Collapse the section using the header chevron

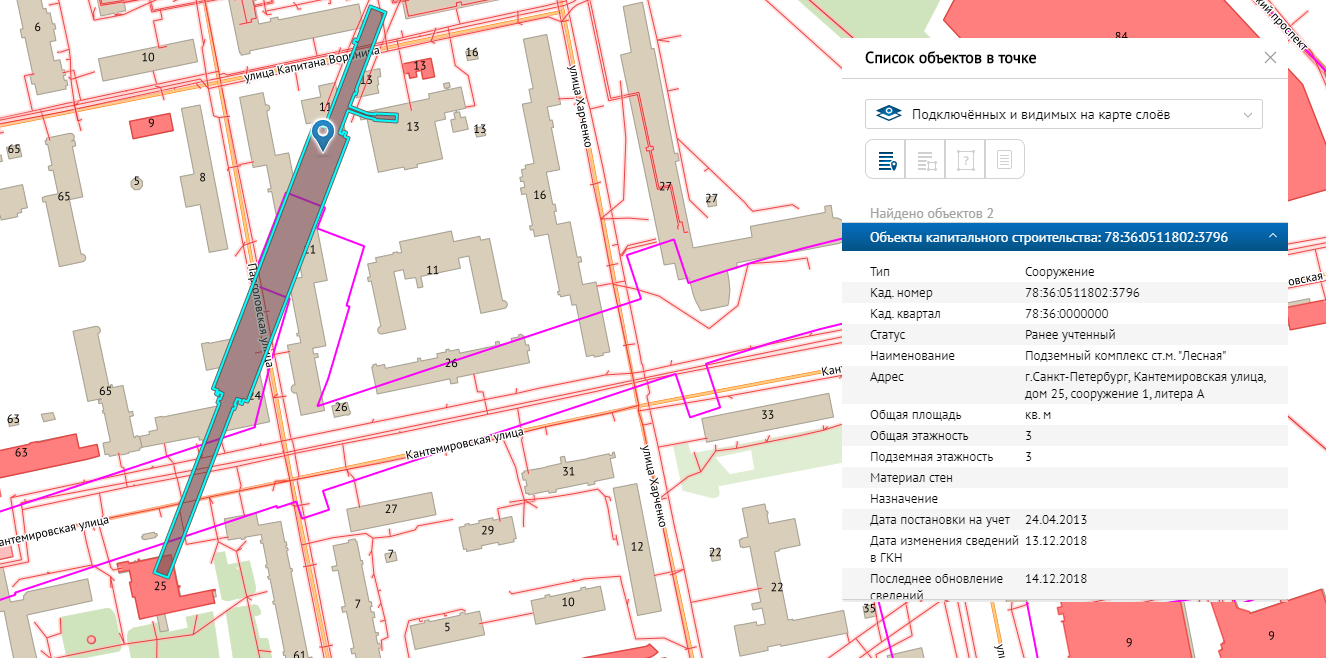(1272, 236)
